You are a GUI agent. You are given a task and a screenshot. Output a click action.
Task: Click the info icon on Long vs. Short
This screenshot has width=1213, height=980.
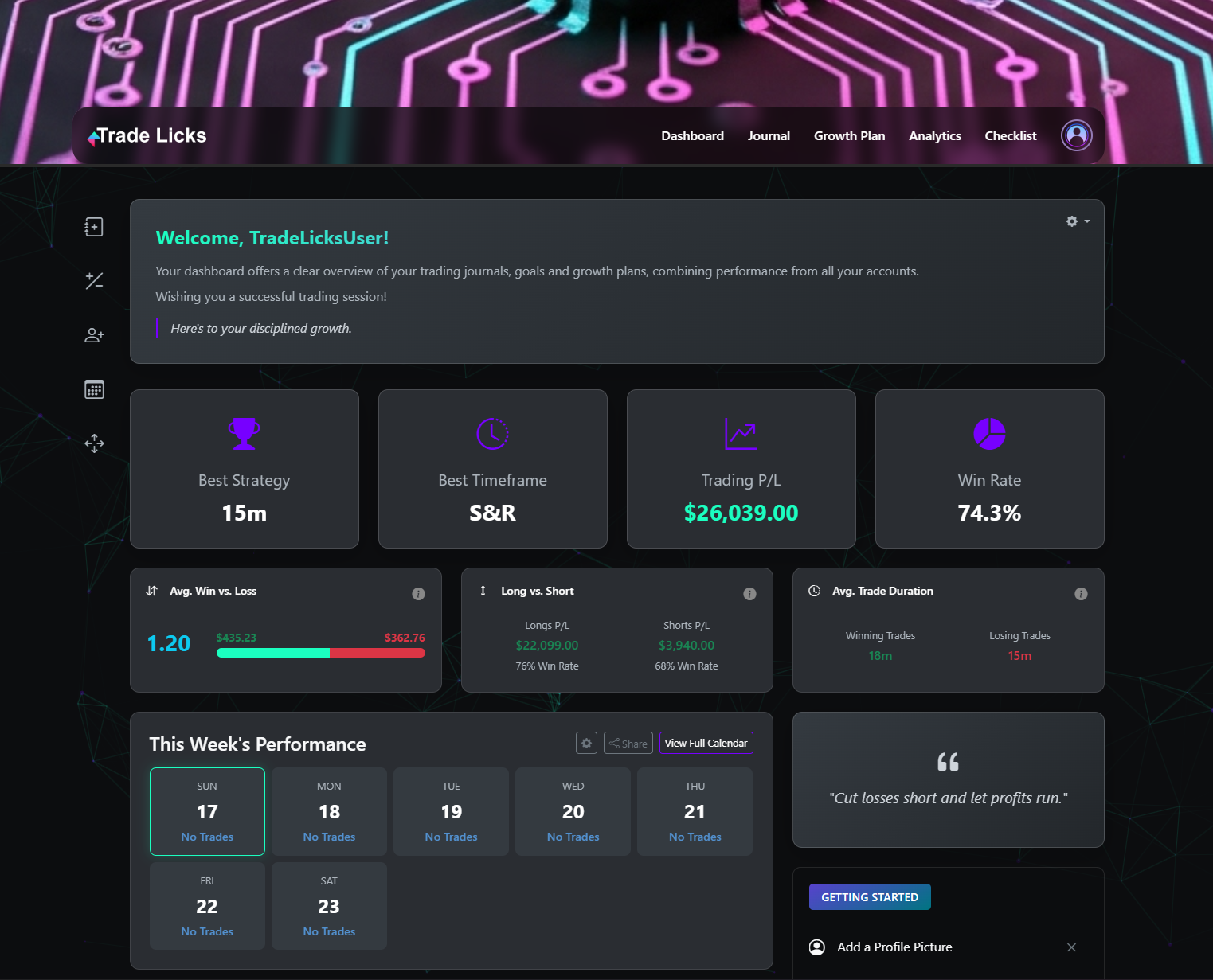(749, 593)
